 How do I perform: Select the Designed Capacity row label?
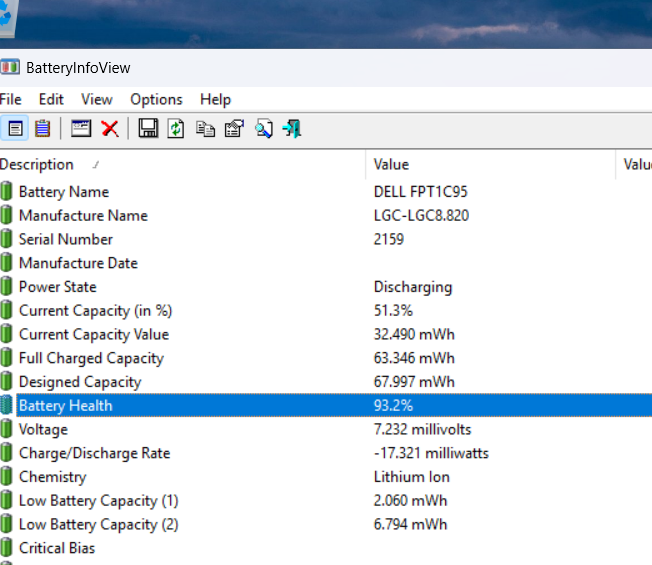click(x=80, y=382)
